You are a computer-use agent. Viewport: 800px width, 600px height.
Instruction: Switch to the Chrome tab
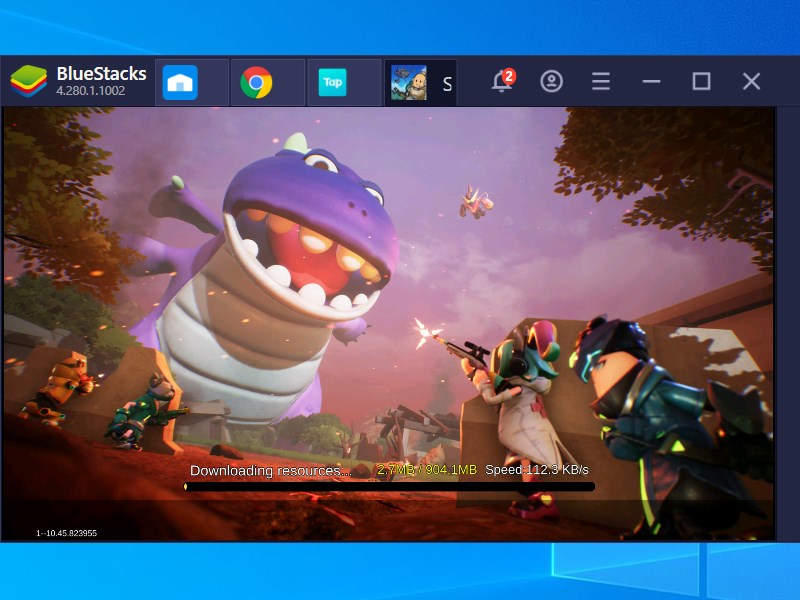(267, 82)
